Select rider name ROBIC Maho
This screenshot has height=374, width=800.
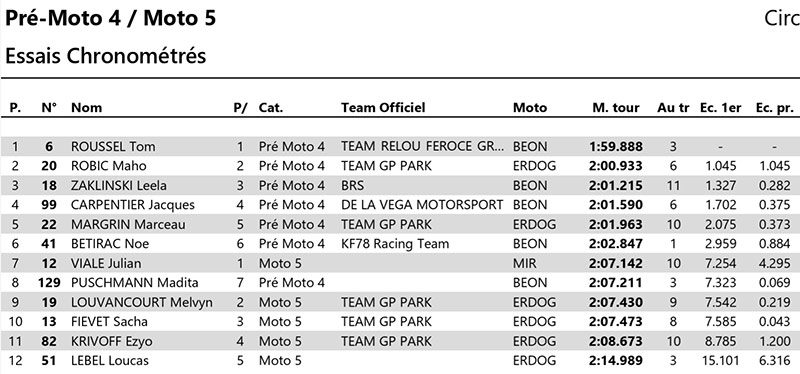click(x=109, y=166)
